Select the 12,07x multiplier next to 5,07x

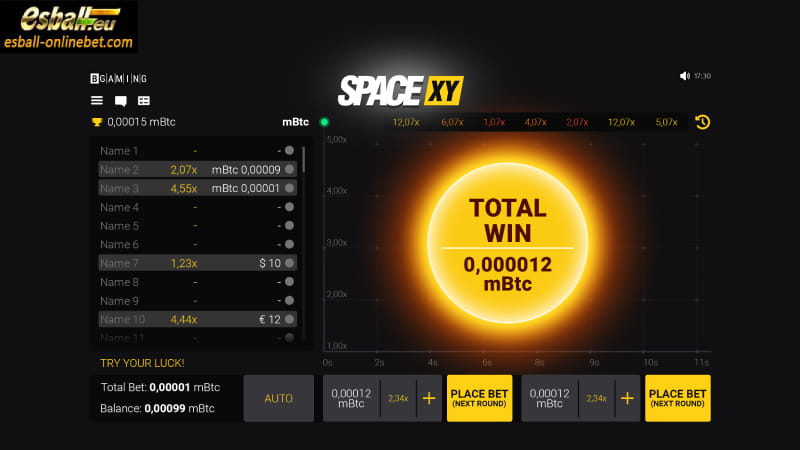[621, 122]
